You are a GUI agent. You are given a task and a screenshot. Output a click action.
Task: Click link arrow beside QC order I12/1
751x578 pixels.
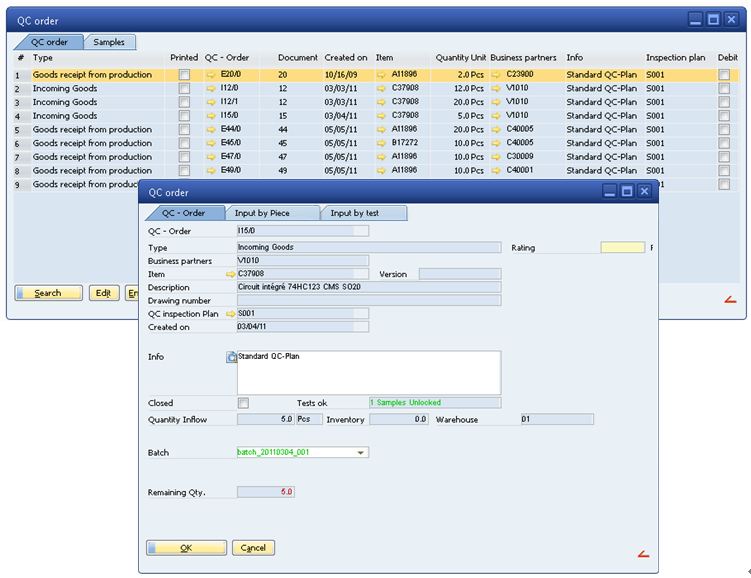211,102
